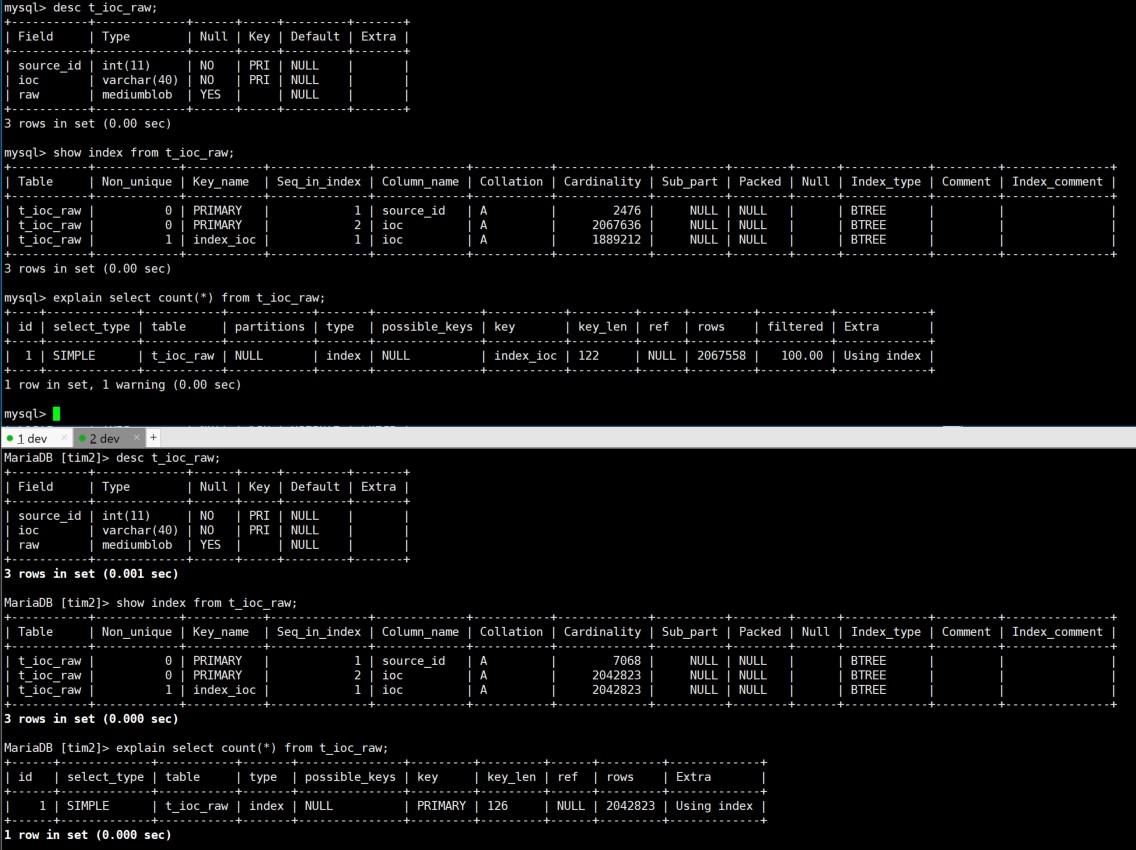Click key_len value 122
The height and width of the screenshot is (850, 1136).
point(588,356)
